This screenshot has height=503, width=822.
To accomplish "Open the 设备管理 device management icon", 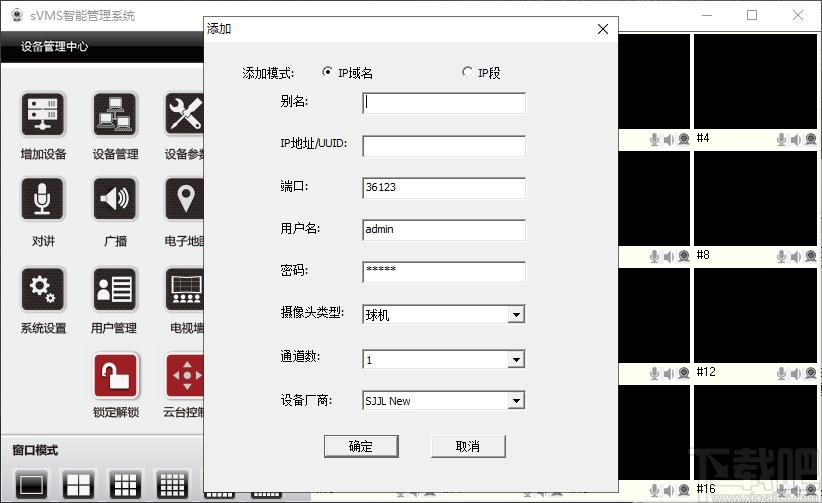I will point(115,114).
